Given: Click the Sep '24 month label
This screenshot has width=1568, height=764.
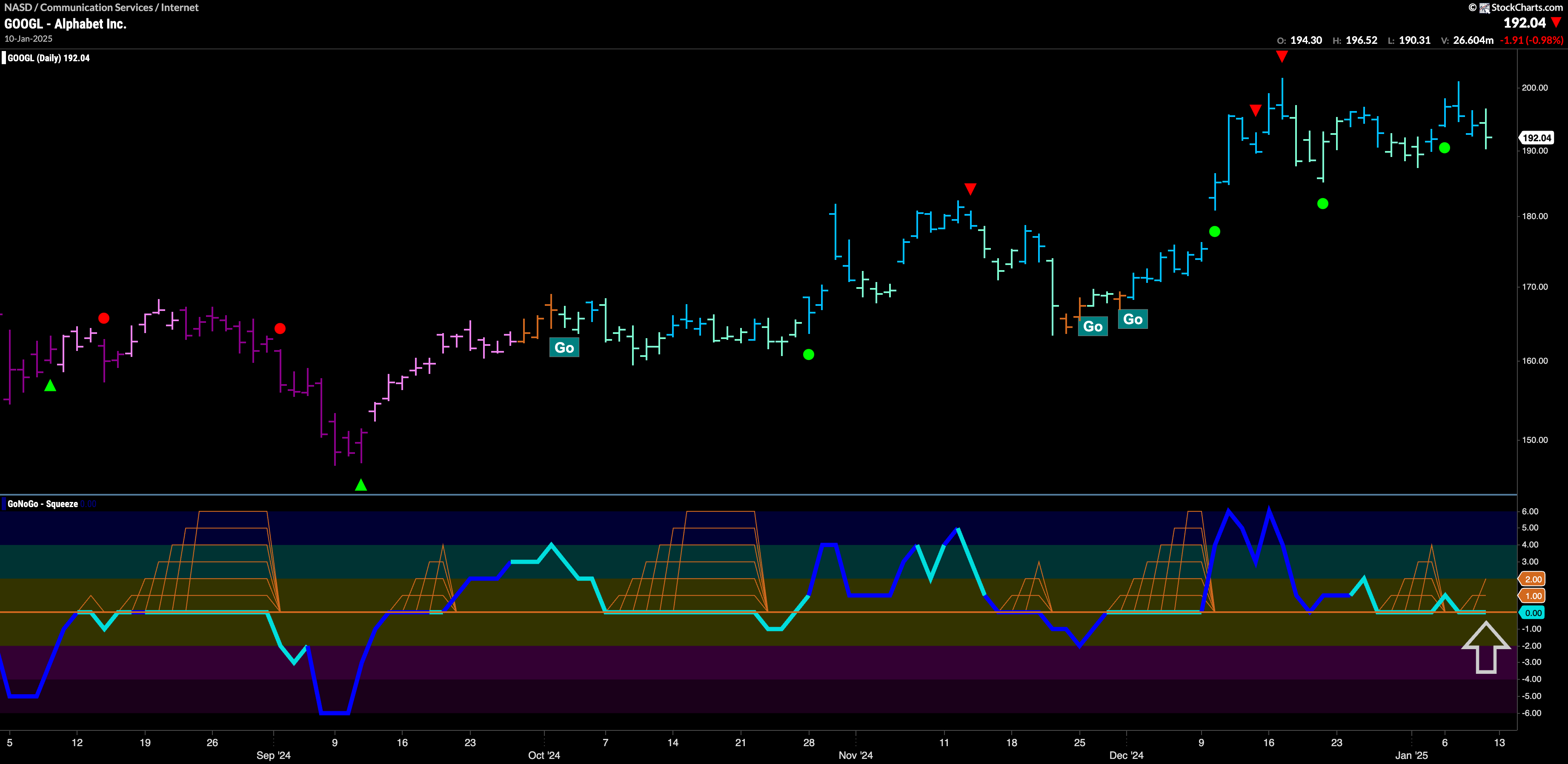Looking at the screenshot, I should pyautogui.click(x=273, y=755).
